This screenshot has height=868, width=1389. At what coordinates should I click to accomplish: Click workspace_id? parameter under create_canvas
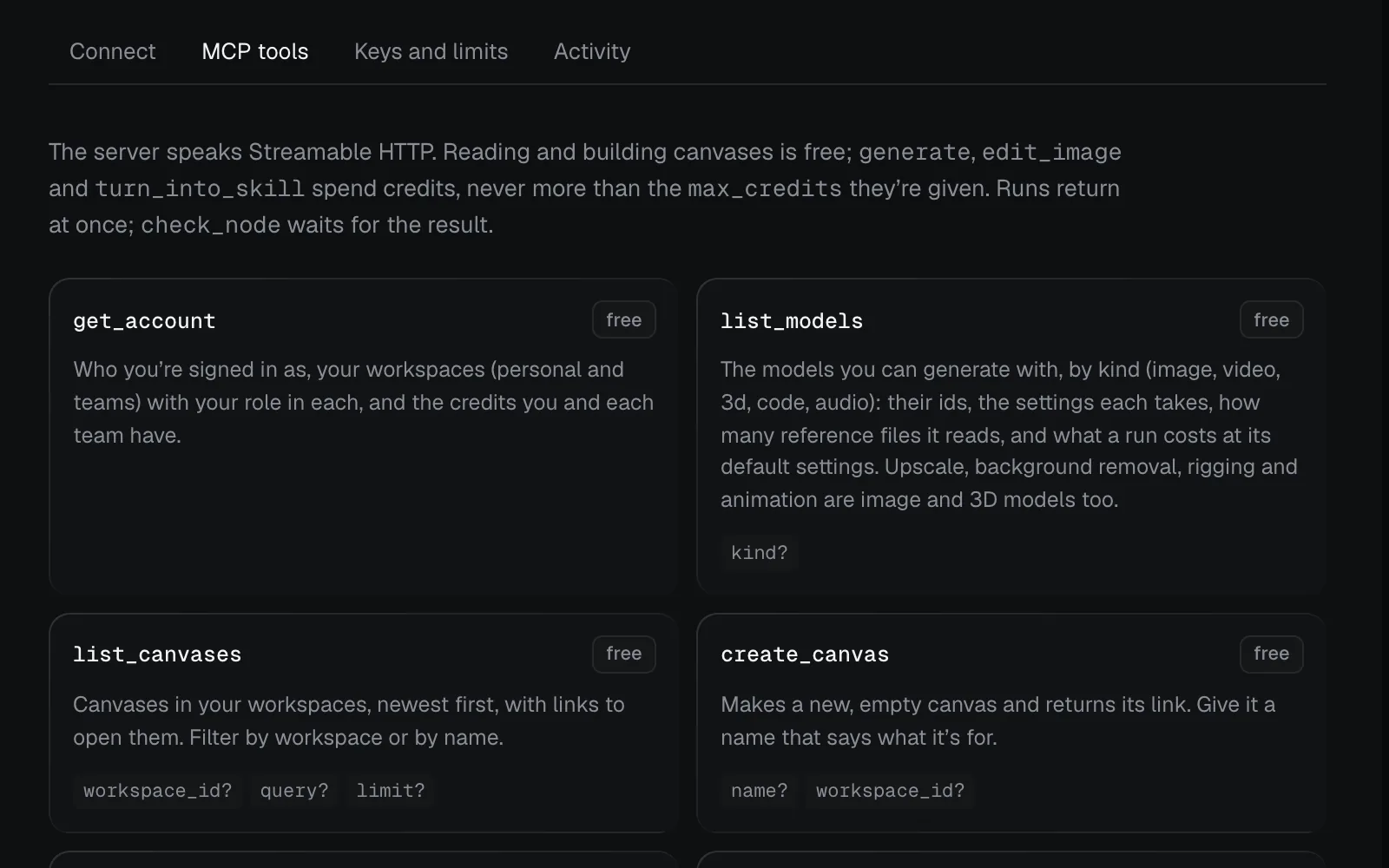click(x=891, y=791)
